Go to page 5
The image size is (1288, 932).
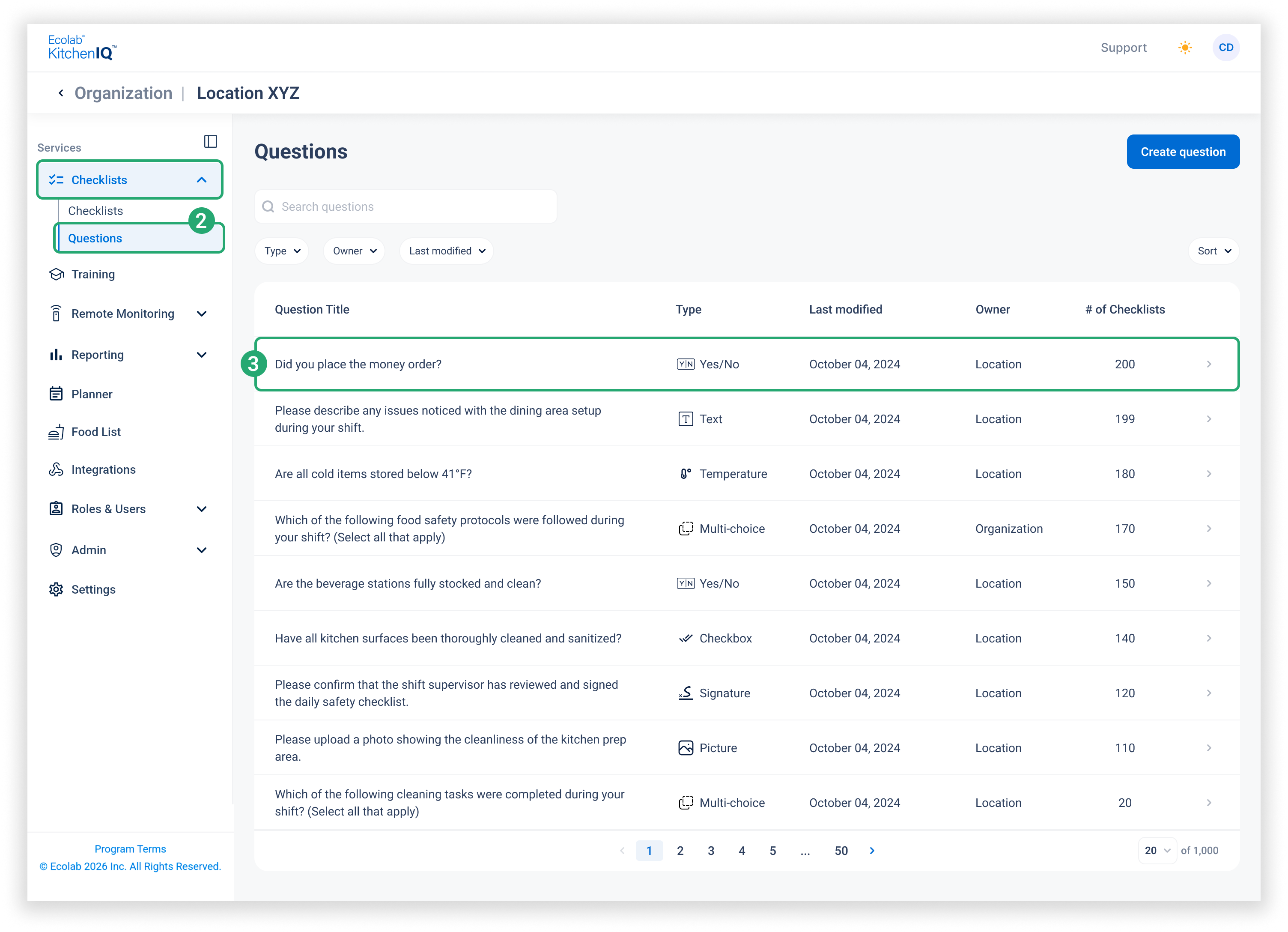[x=772, y=851]
